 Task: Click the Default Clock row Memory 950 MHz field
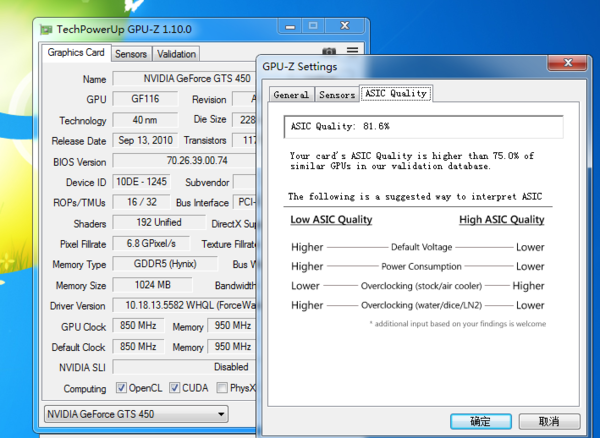[232, 347]
